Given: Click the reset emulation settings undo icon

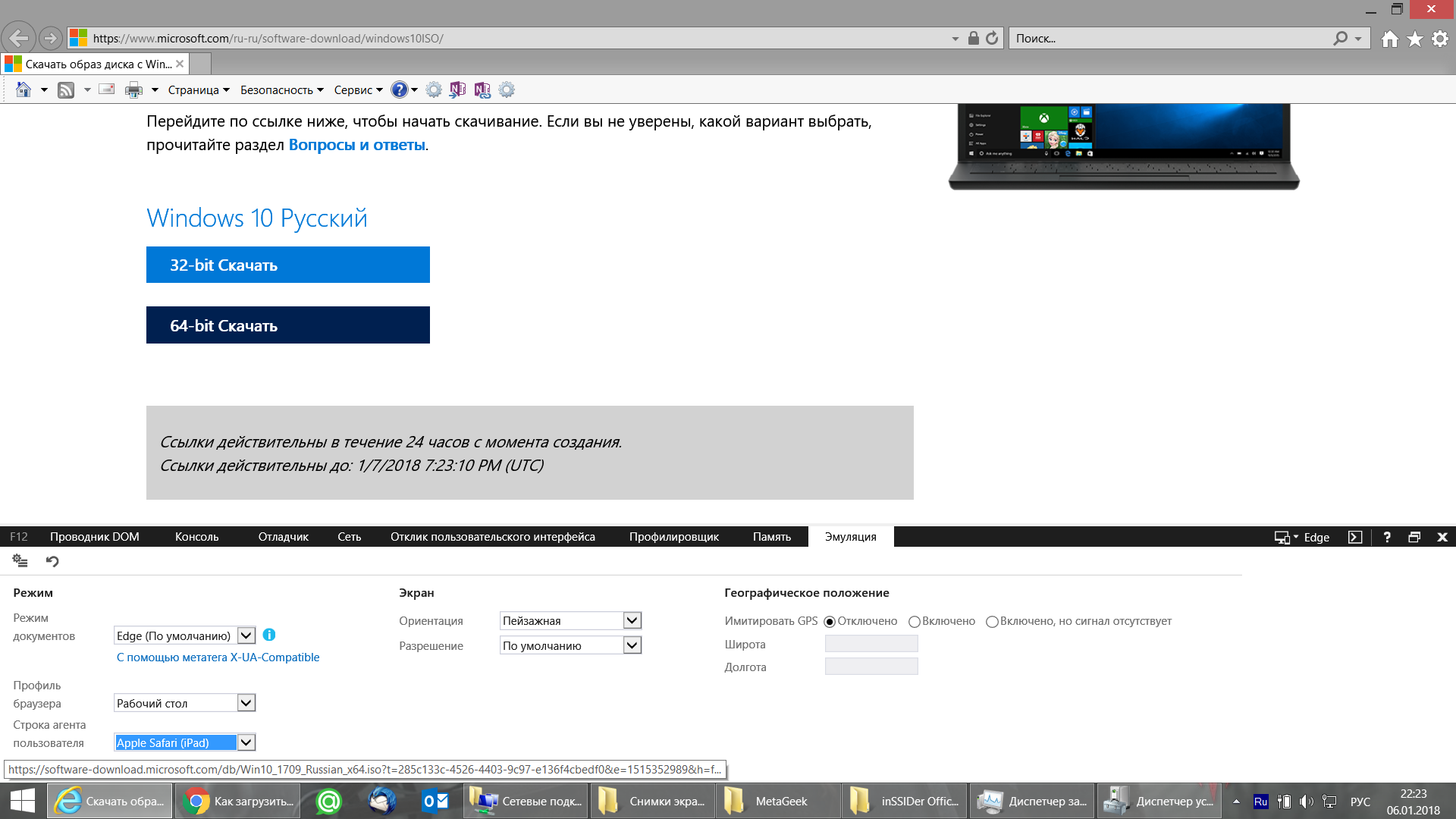Looking at the screenshot, I should click(x=52, y=561).
